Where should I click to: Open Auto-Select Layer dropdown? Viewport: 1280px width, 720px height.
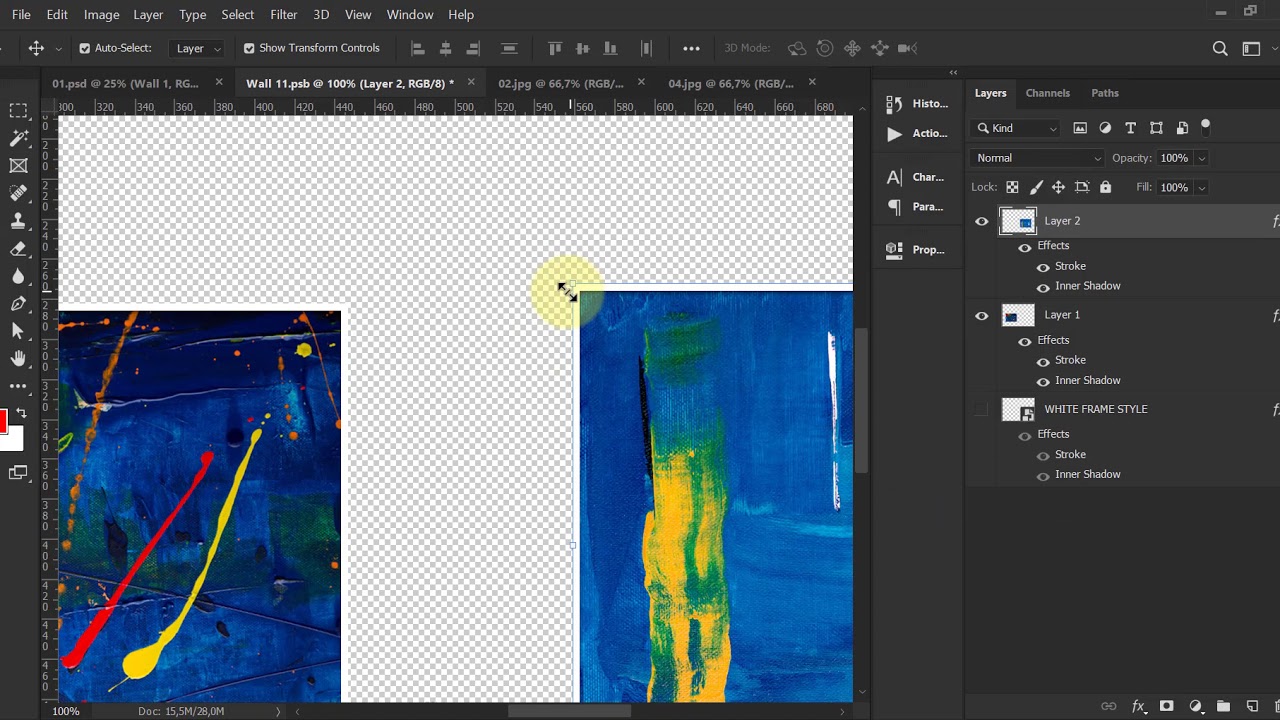tap(198, 48)
